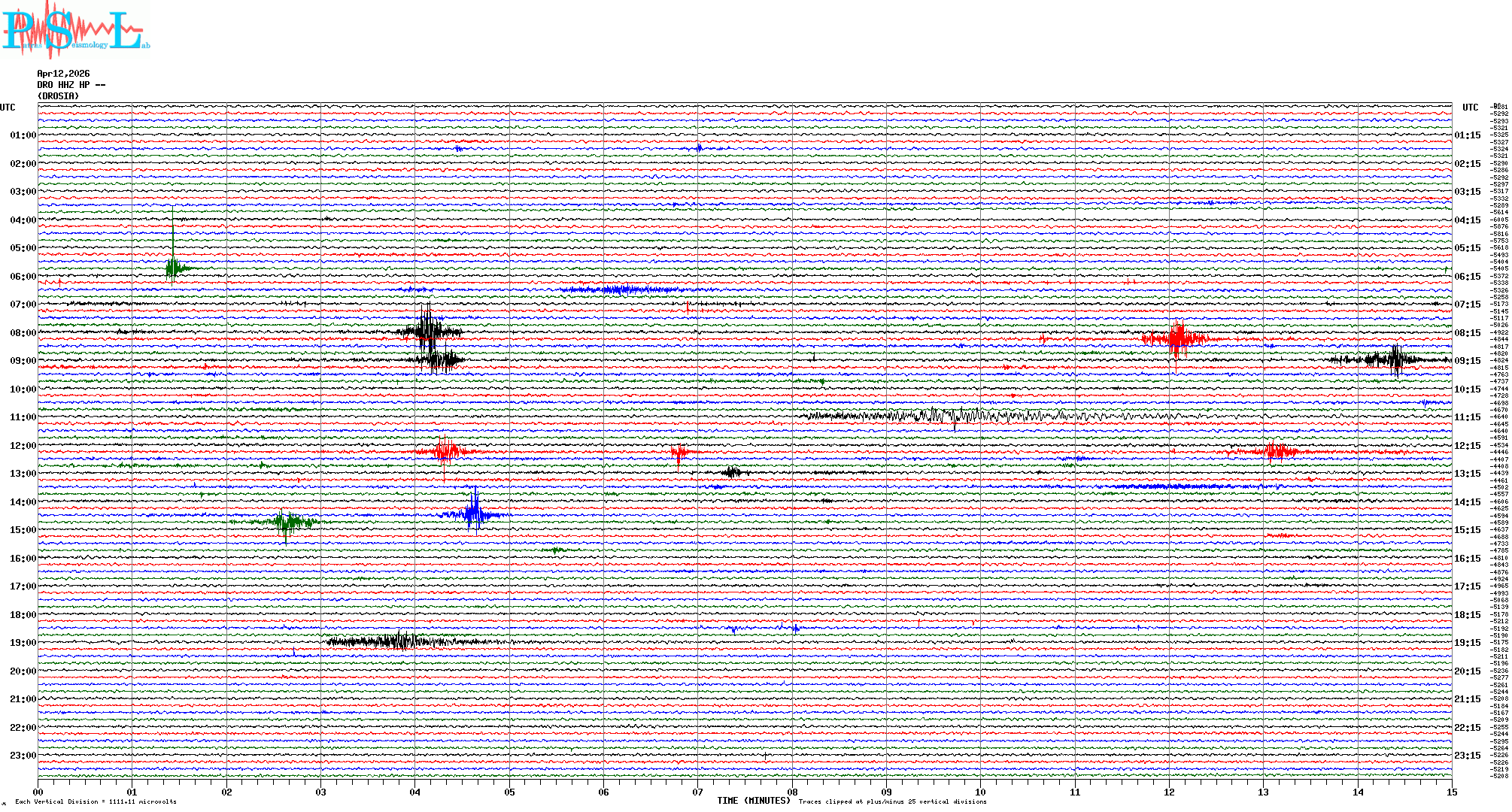
Task: Click the 23:15 time label on the right axis
Action: [1467, 756]
